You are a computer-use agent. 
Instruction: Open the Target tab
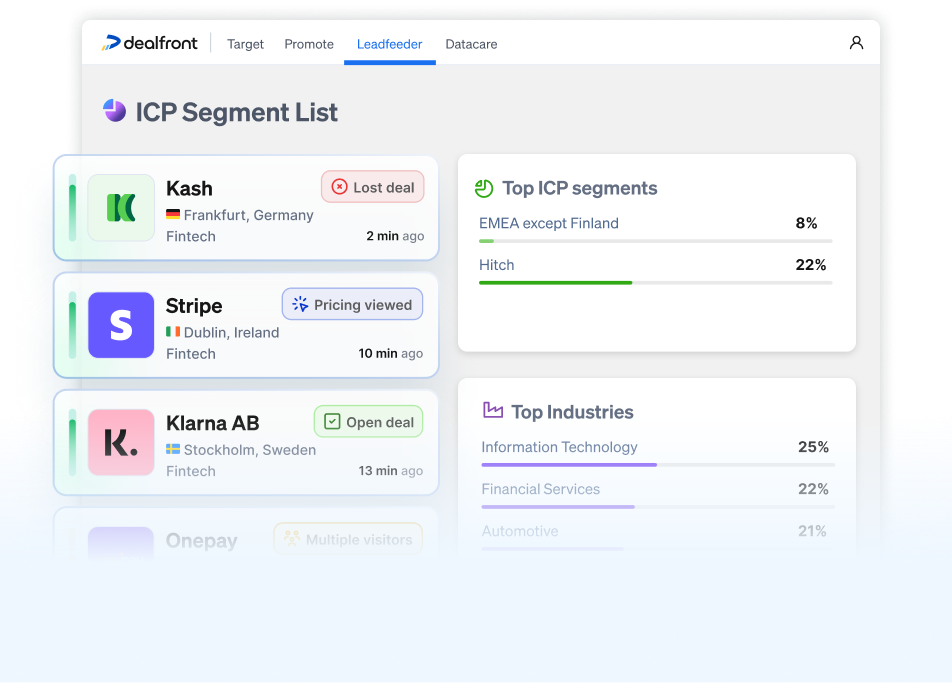[245, 44]
